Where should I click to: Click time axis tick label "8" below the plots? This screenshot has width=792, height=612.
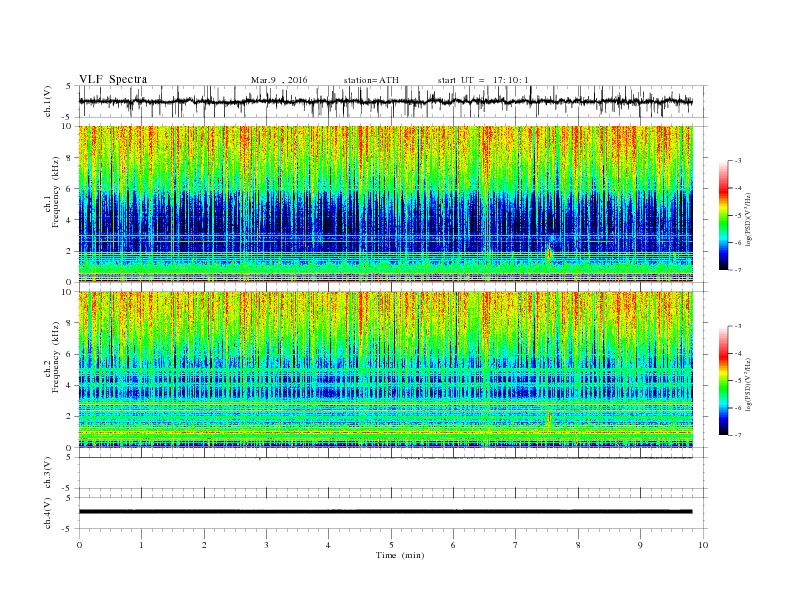point(578,545)
